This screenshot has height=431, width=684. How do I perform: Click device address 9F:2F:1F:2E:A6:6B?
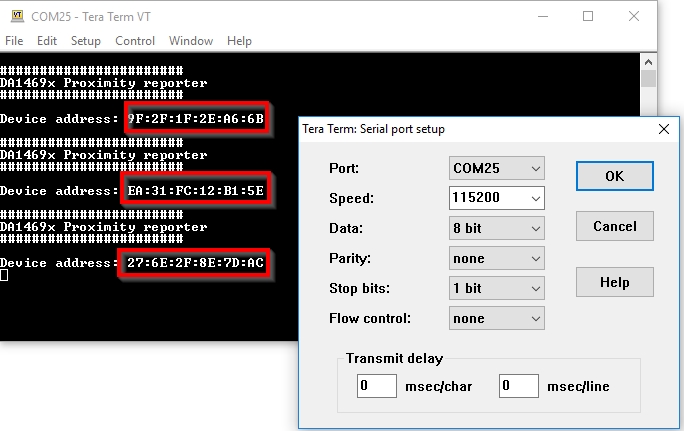tap(196, 118)
